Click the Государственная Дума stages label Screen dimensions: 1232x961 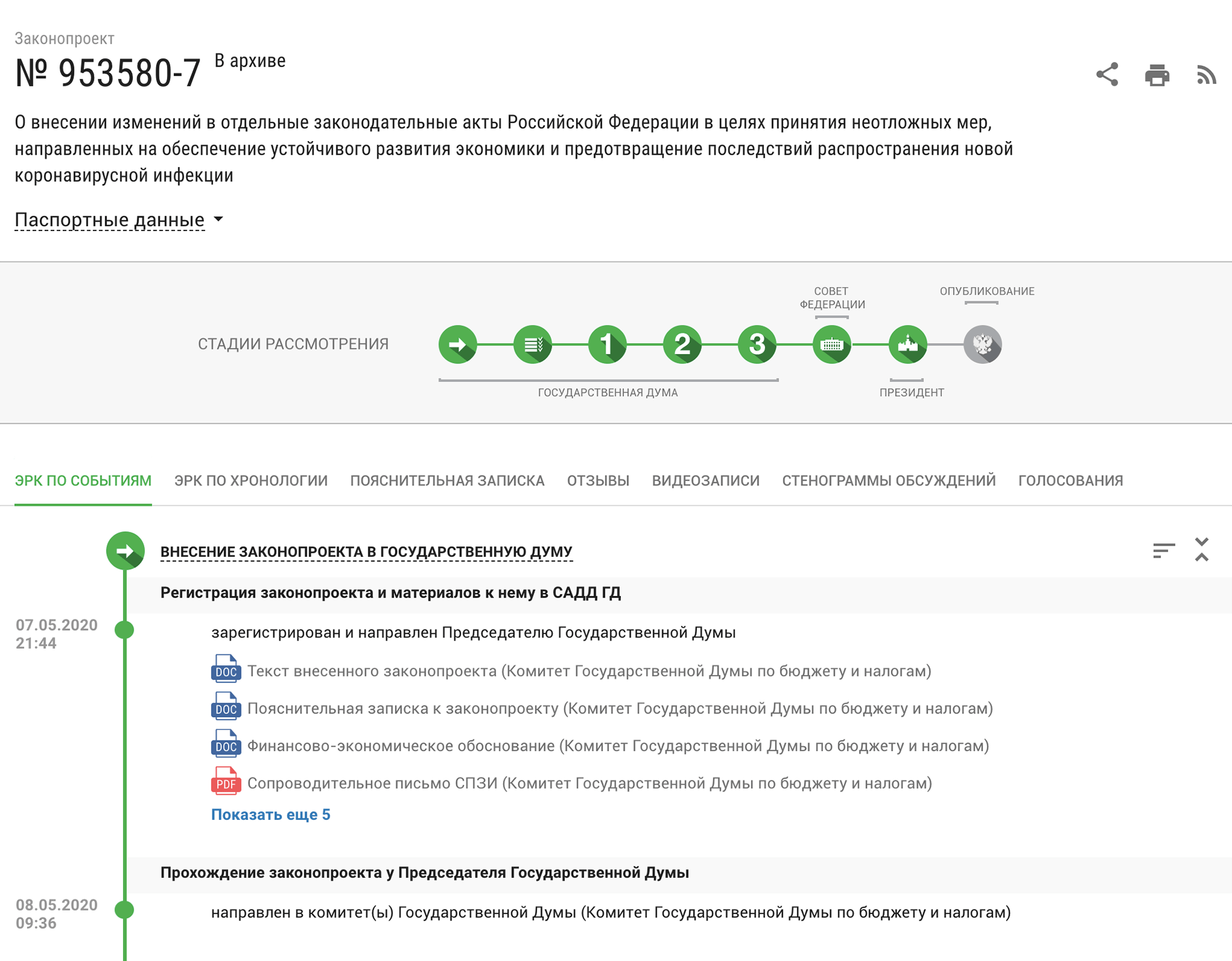(x=607, y=392)
